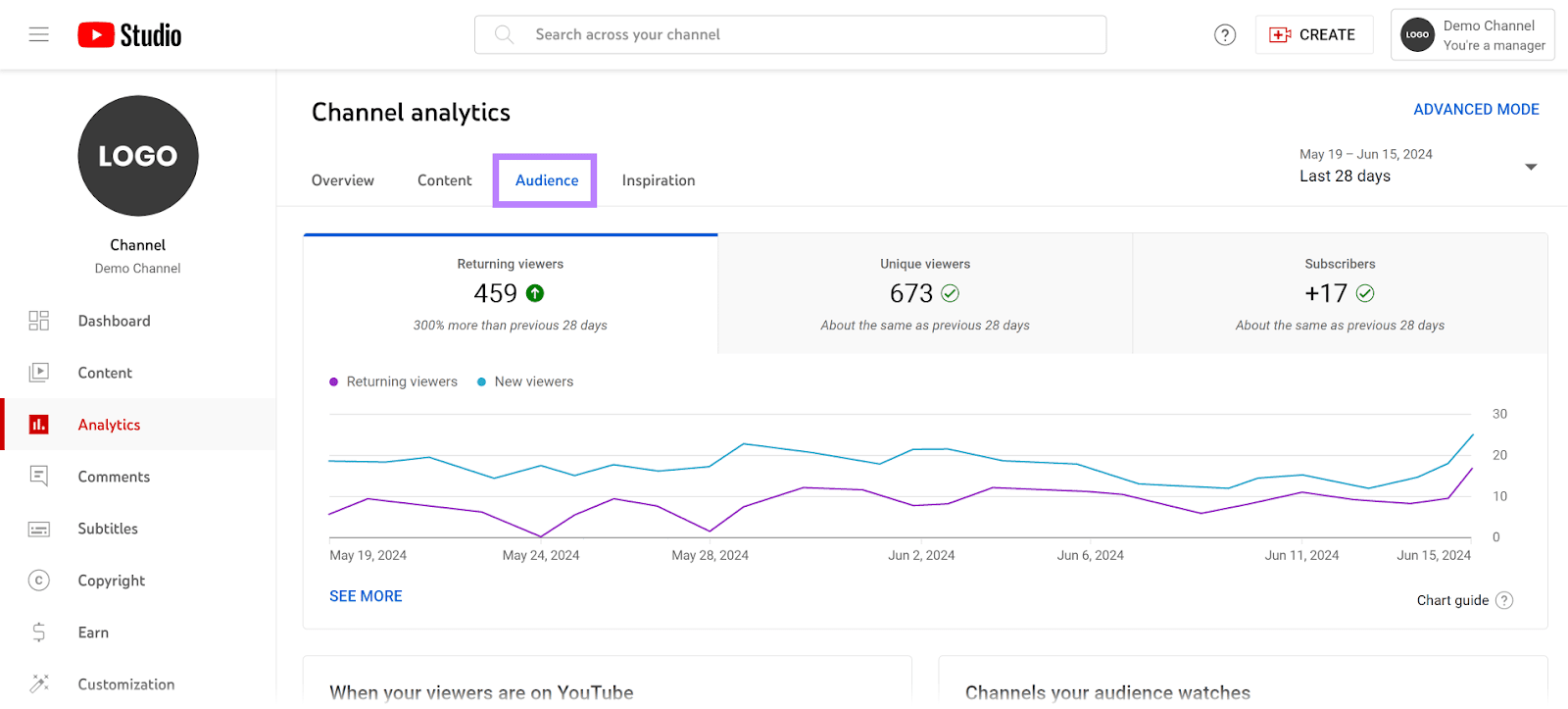This screenshot has width=1568, height=709.
Task: Click the CREATE button
Action: click(x=1313, y=35)
